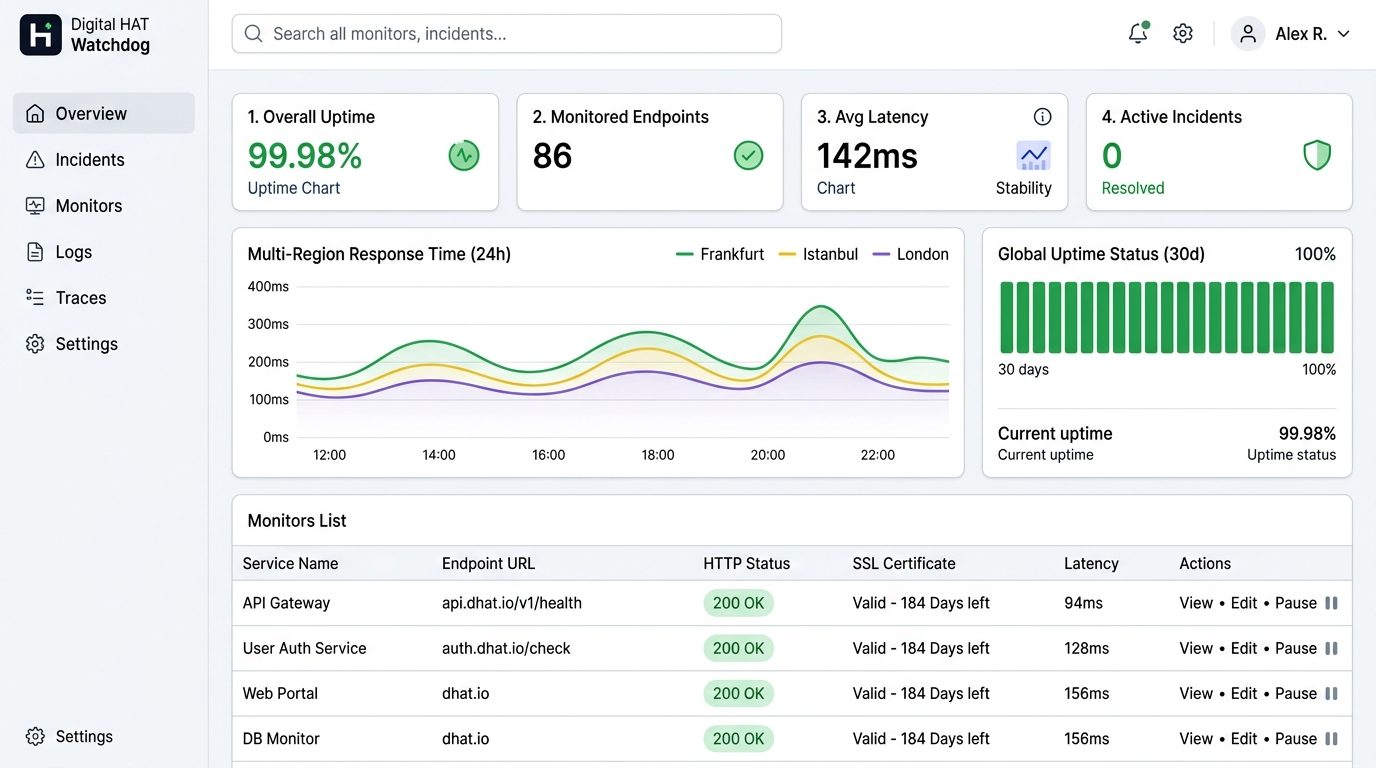Expand the Alex R. account dropdown chevron
The image size is (1376, 768).
click(1343, 34)
